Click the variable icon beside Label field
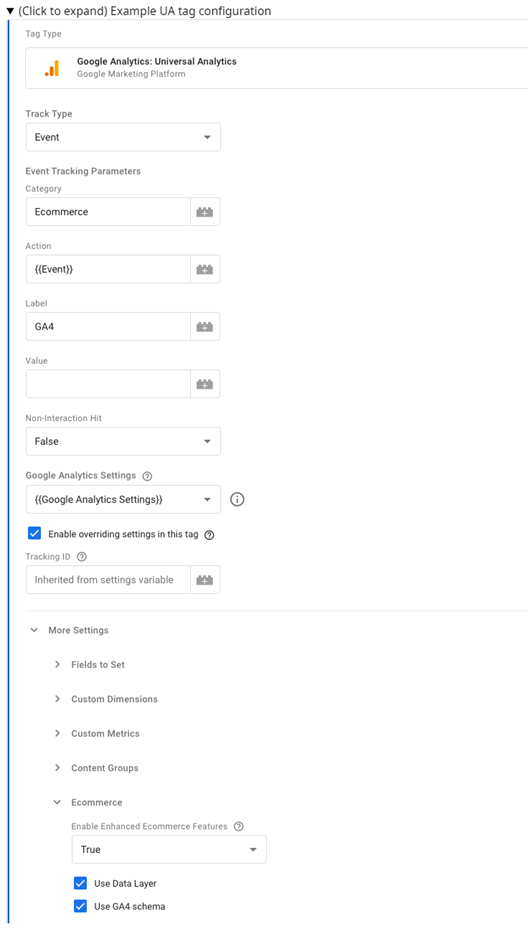Screen dimensions: 528x934 205,327
